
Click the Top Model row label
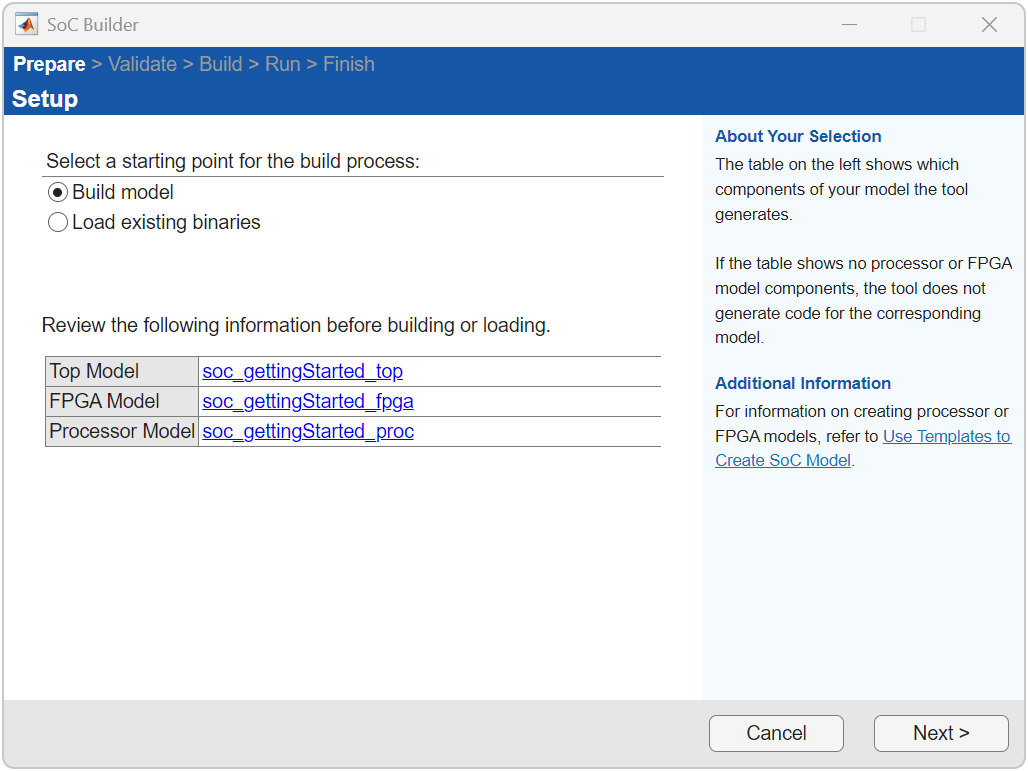(x=94, y=372)
